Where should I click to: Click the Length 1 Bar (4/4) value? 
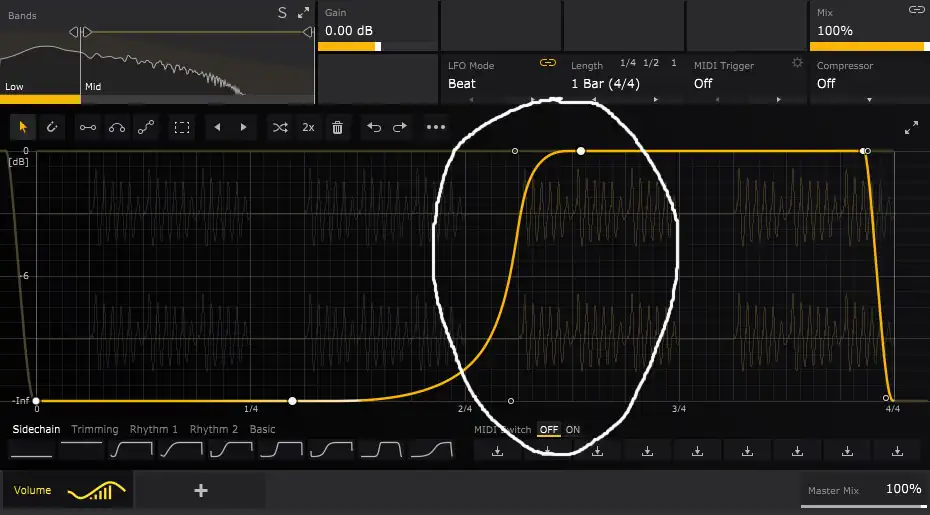[x=606, y=84]
